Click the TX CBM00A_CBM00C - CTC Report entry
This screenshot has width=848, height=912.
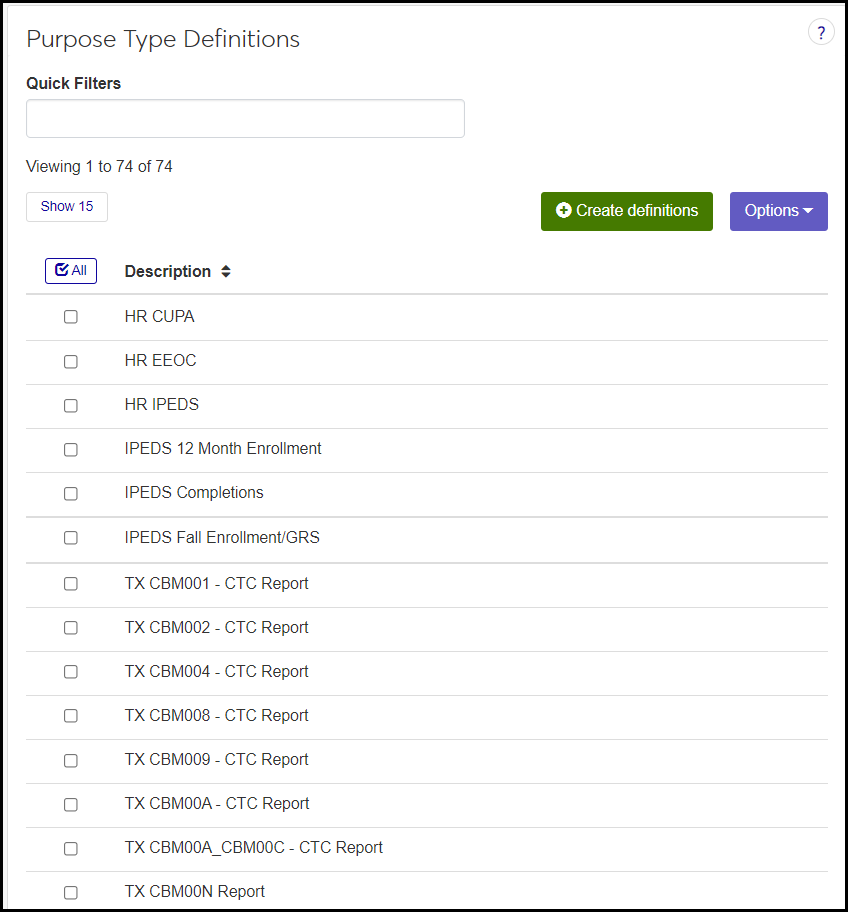(x=253, y=848)
